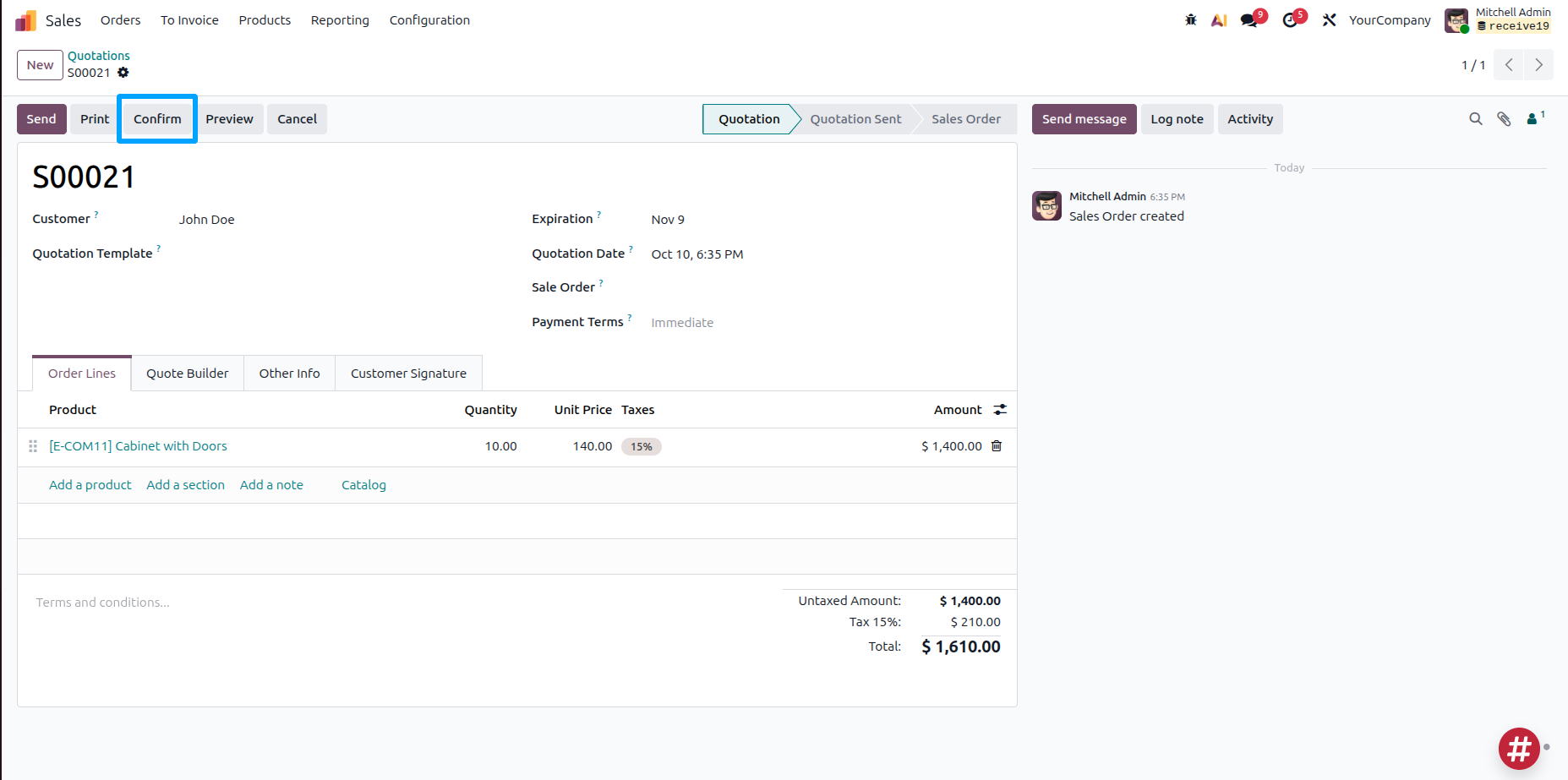1568x780 pixels.
Task: Select the Quotation Sent status stage
Action: tap(855, 119)
